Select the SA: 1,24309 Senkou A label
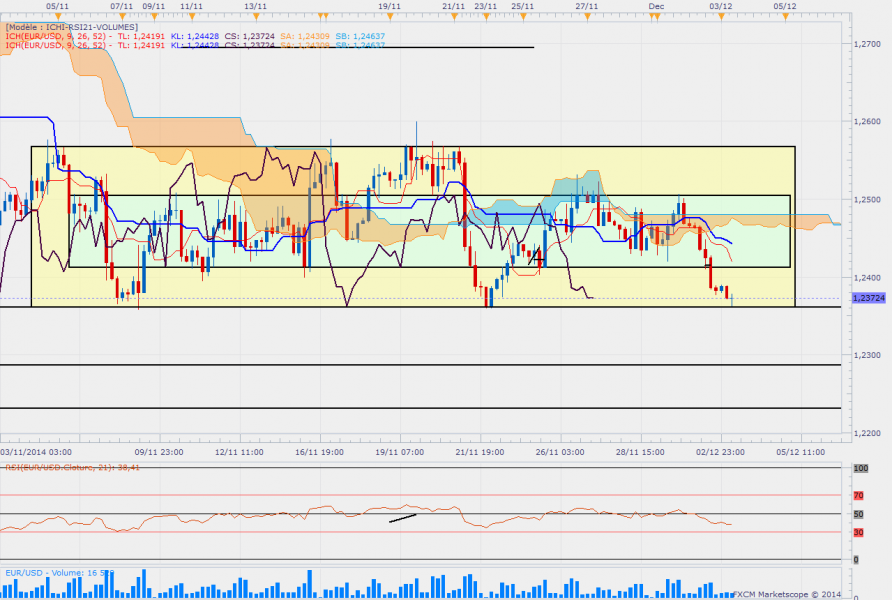This screenshot has width=892, height=600. point(304,36)
